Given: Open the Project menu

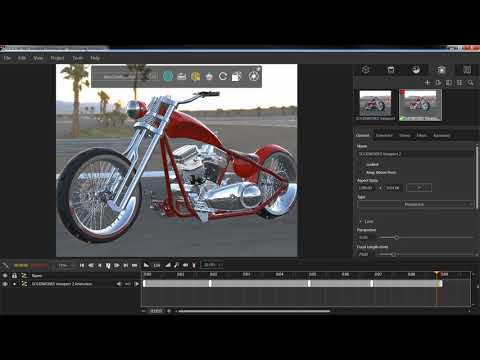Looking at the screenshot, I should click(57, 58).
